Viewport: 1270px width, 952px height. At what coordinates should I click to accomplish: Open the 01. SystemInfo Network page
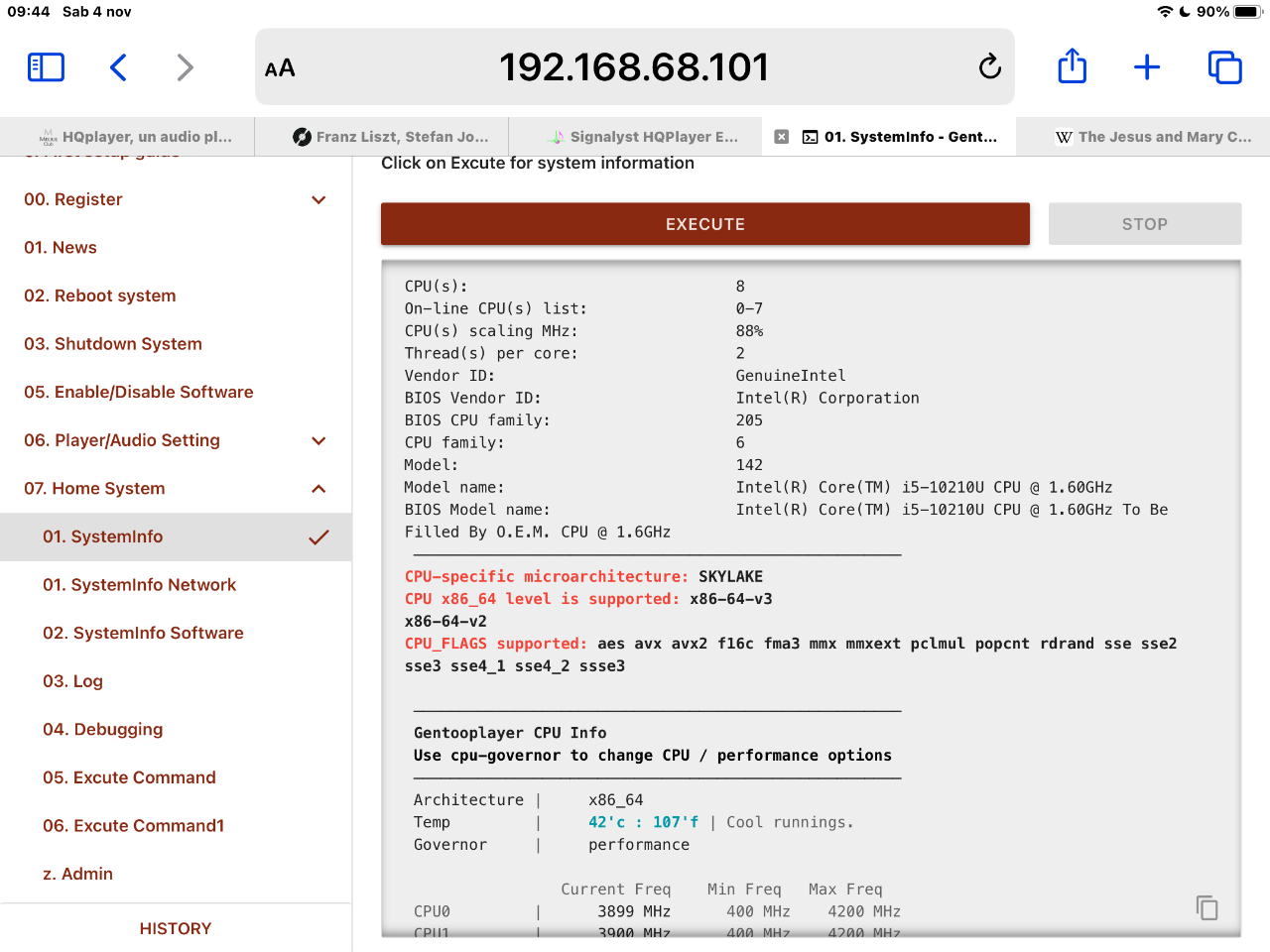tap(139, 585)
